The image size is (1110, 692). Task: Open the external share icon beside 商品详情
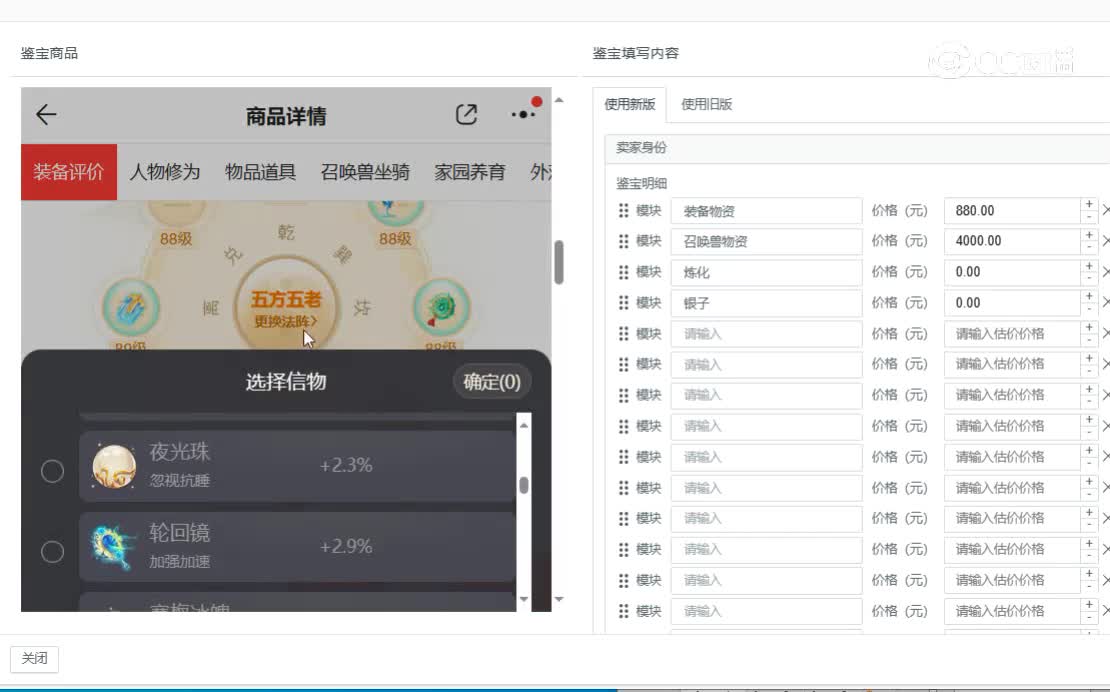click(466, 115)
